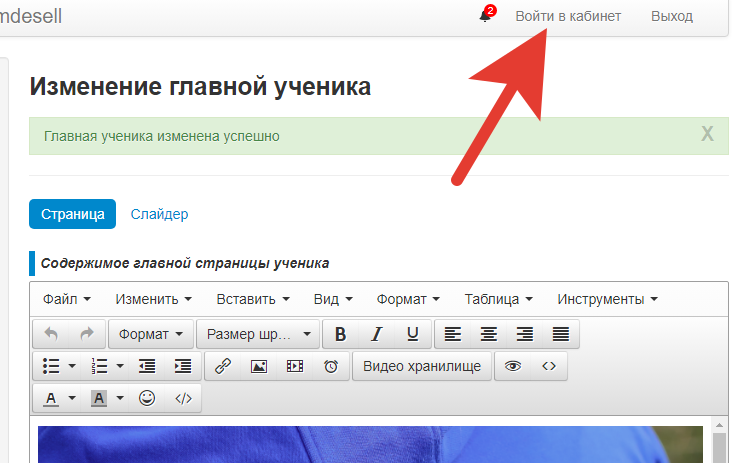The height and width of the screenshot is (463, 744).
Task: Dismiss the green success message with X
Action: (x=707, y=134)
